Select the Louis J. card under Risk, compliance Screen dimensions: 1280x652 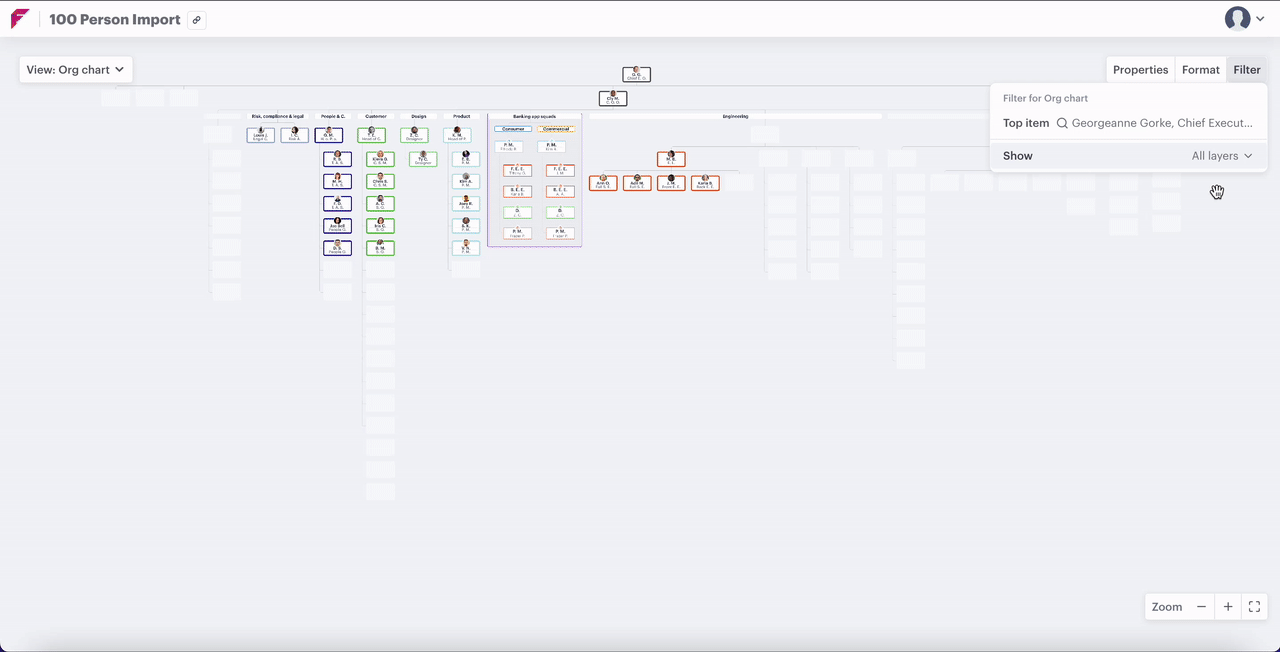click(261, 135)
